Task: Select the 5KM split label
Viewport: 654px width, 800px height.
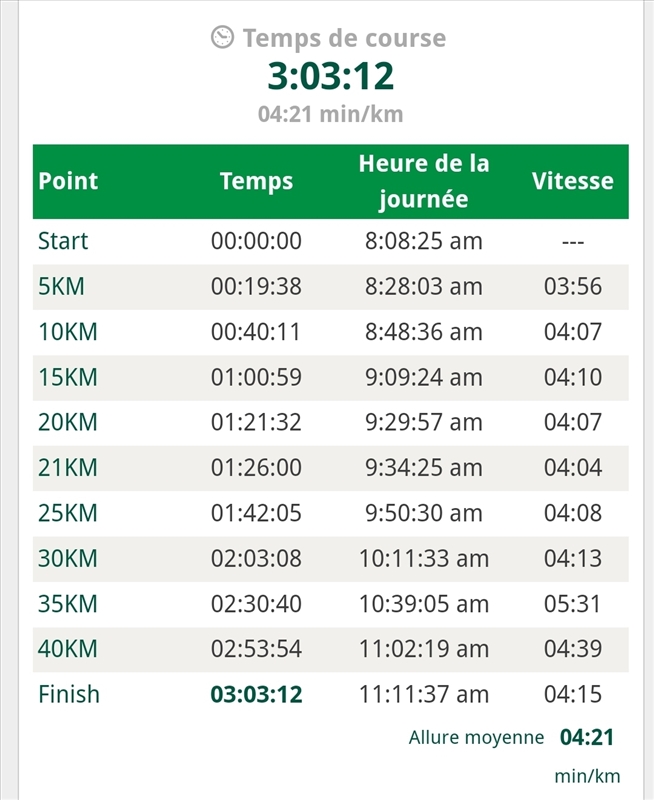Action: click(x=61, y=287)
